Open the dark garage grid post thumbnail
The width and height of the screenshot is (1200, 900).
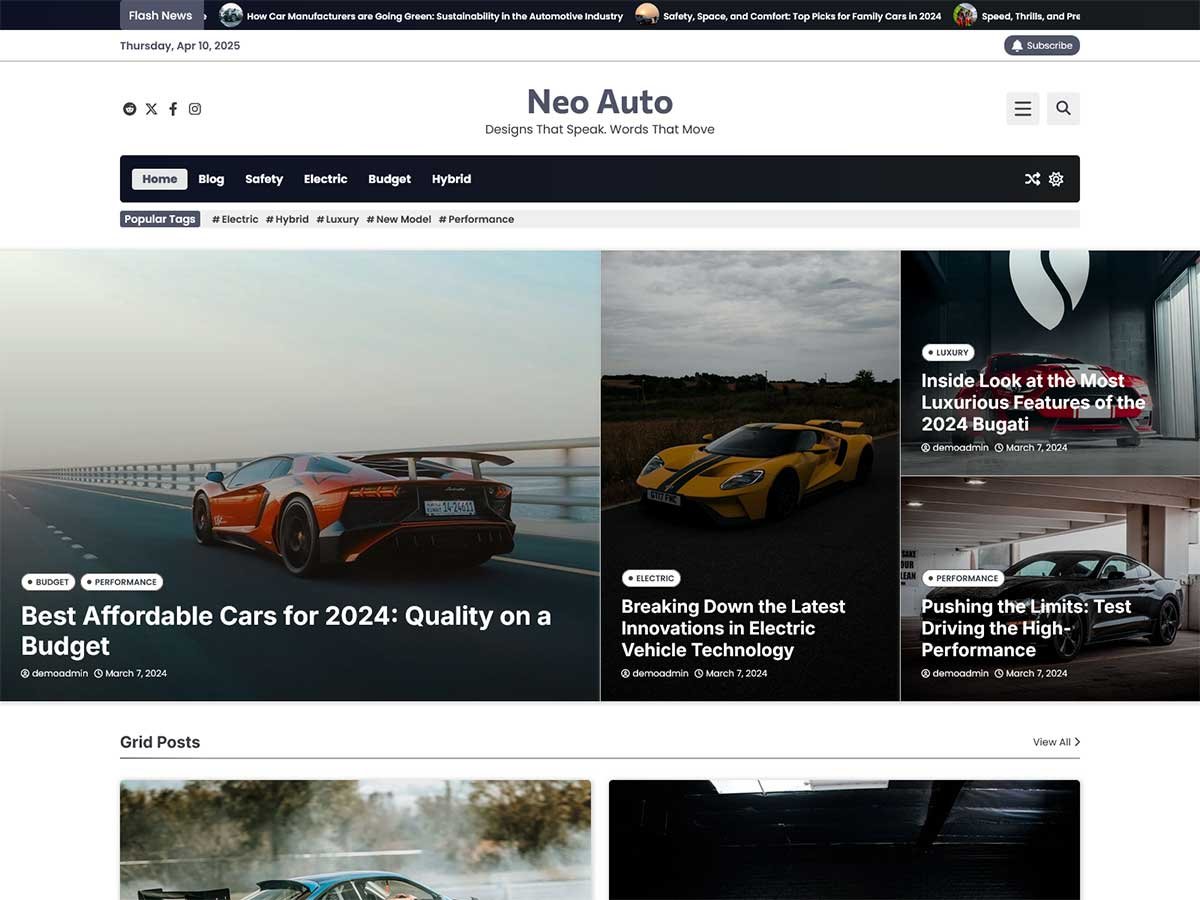(x=844, y=840)
